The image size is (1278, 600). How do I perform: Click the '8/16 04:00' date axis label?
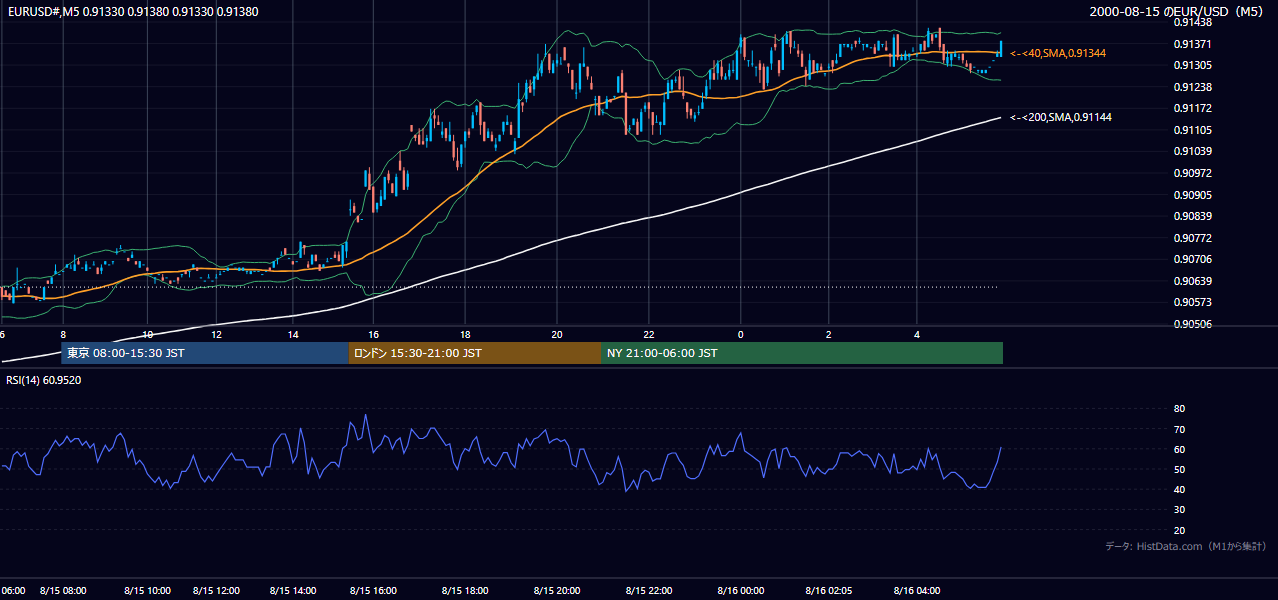click(x=919, y=591)
